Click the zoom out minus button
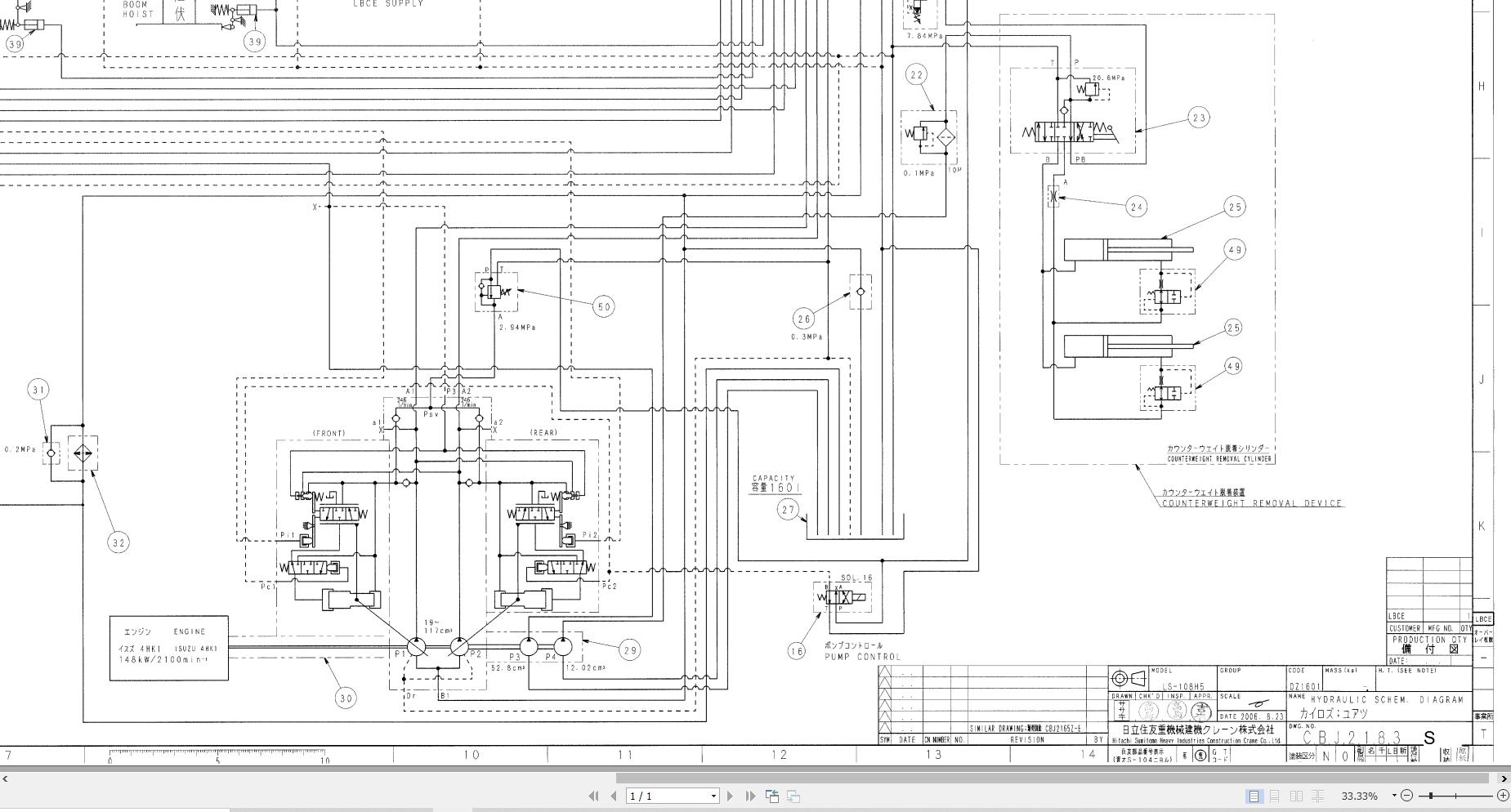 pyautogui.click(x=1406, y=796)
